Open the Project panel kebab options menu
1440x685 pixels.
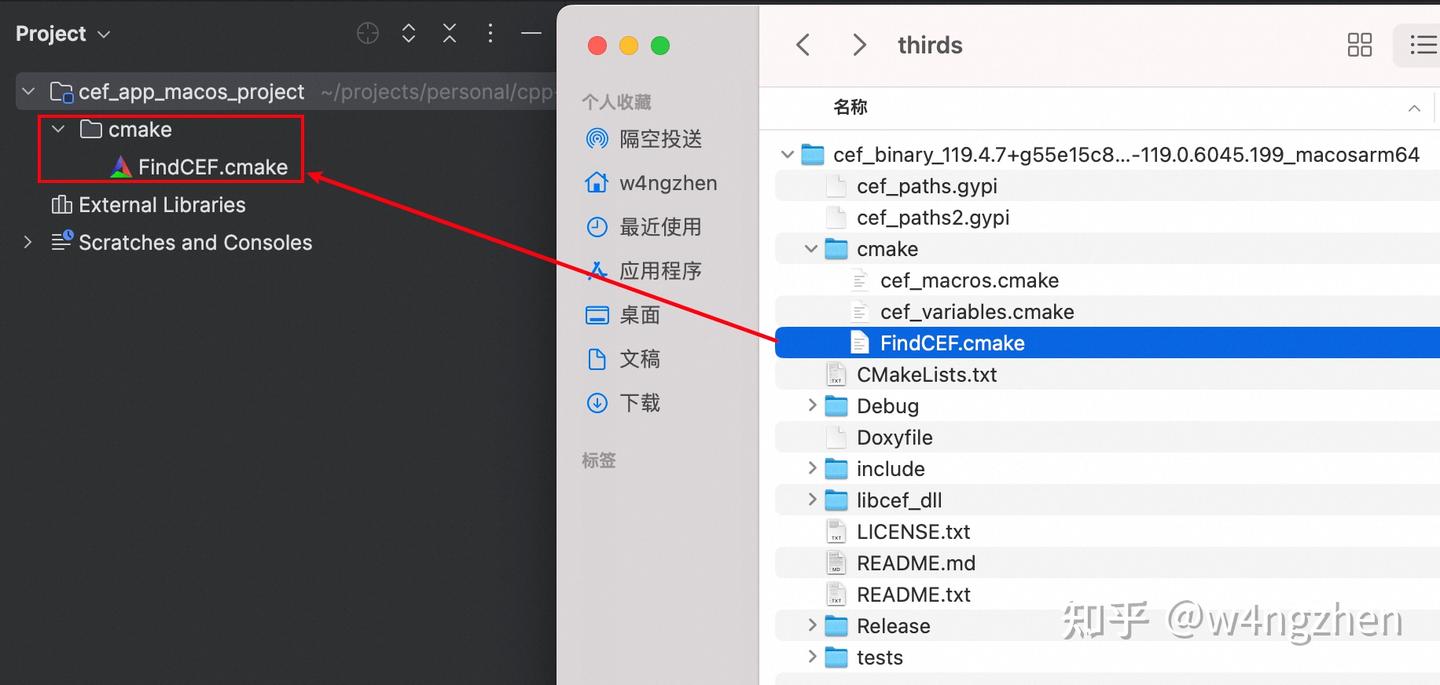(490, 33)
